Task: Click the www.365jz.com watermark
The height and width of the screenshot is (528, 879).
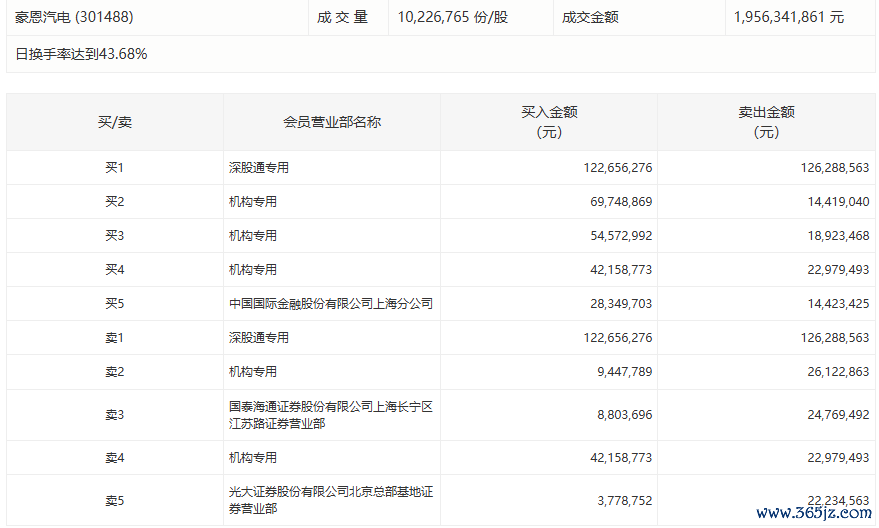Action: point(813,513)
